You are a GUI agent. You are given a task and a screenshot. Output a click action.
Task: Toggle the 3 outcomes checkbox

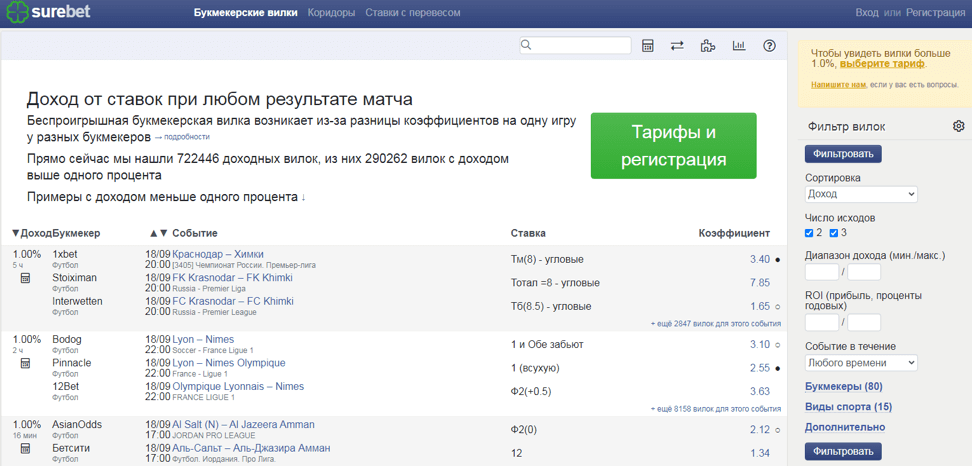point(834,233)
